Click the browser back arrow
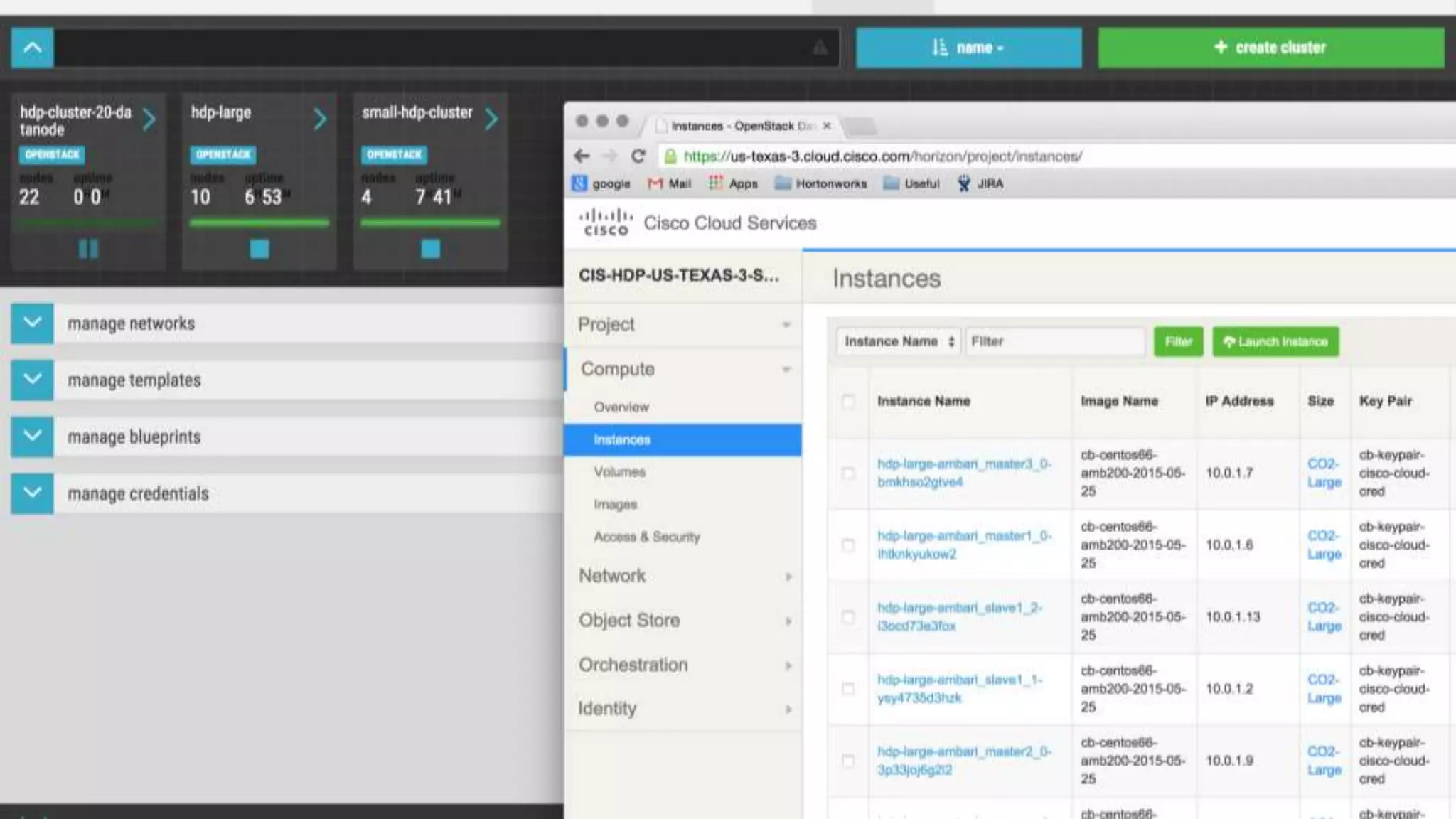The image size is (1456, 819). point(582,156)
